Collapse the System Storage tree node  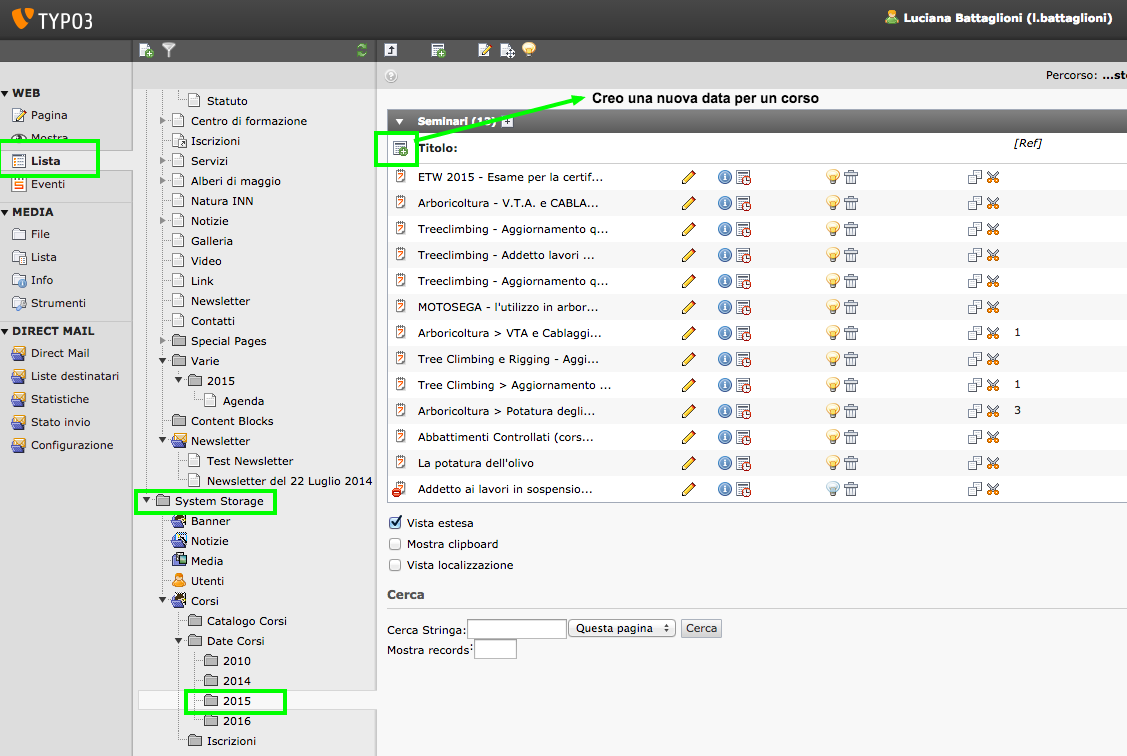pyautogui.click(x=147, y=500)
